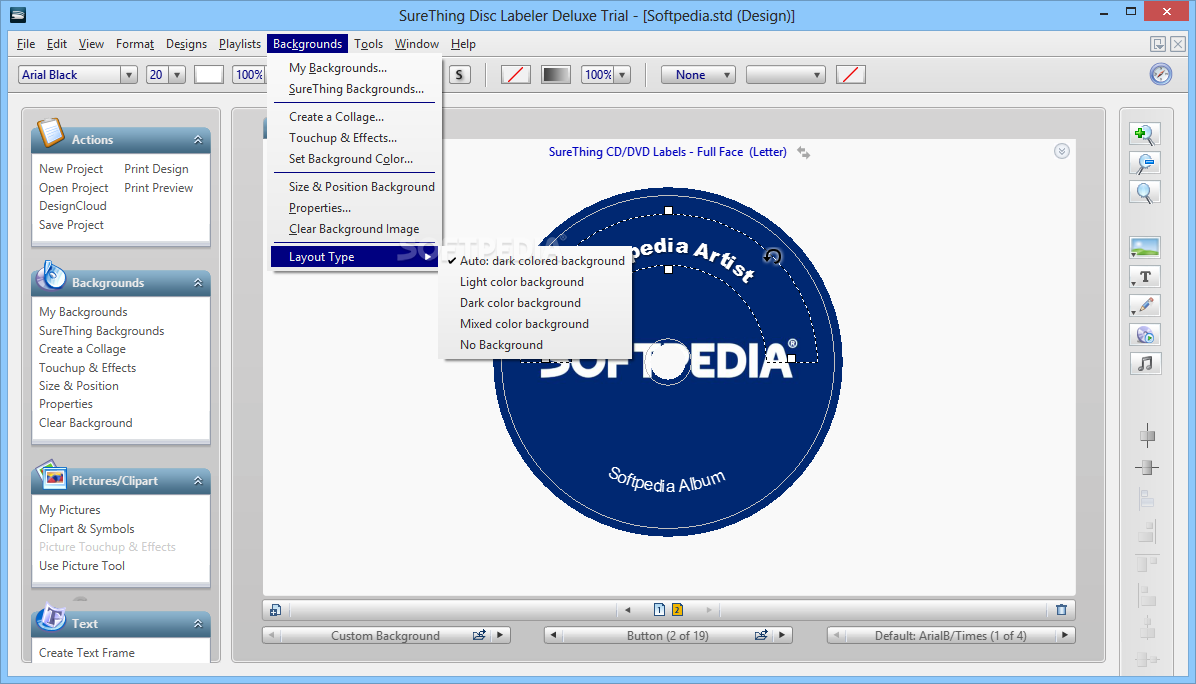The height and width of the screenshot is (684, 1196).
Task: Select the Insert Picture tool icon
Action: pos(1144,248)
